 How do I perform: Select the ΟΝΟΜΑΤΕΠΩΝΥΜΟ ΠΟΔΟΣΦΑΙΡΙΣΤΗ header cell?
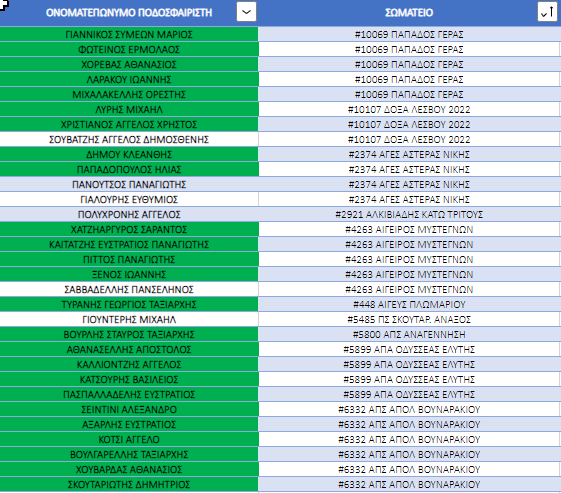[x=129, y=13]
